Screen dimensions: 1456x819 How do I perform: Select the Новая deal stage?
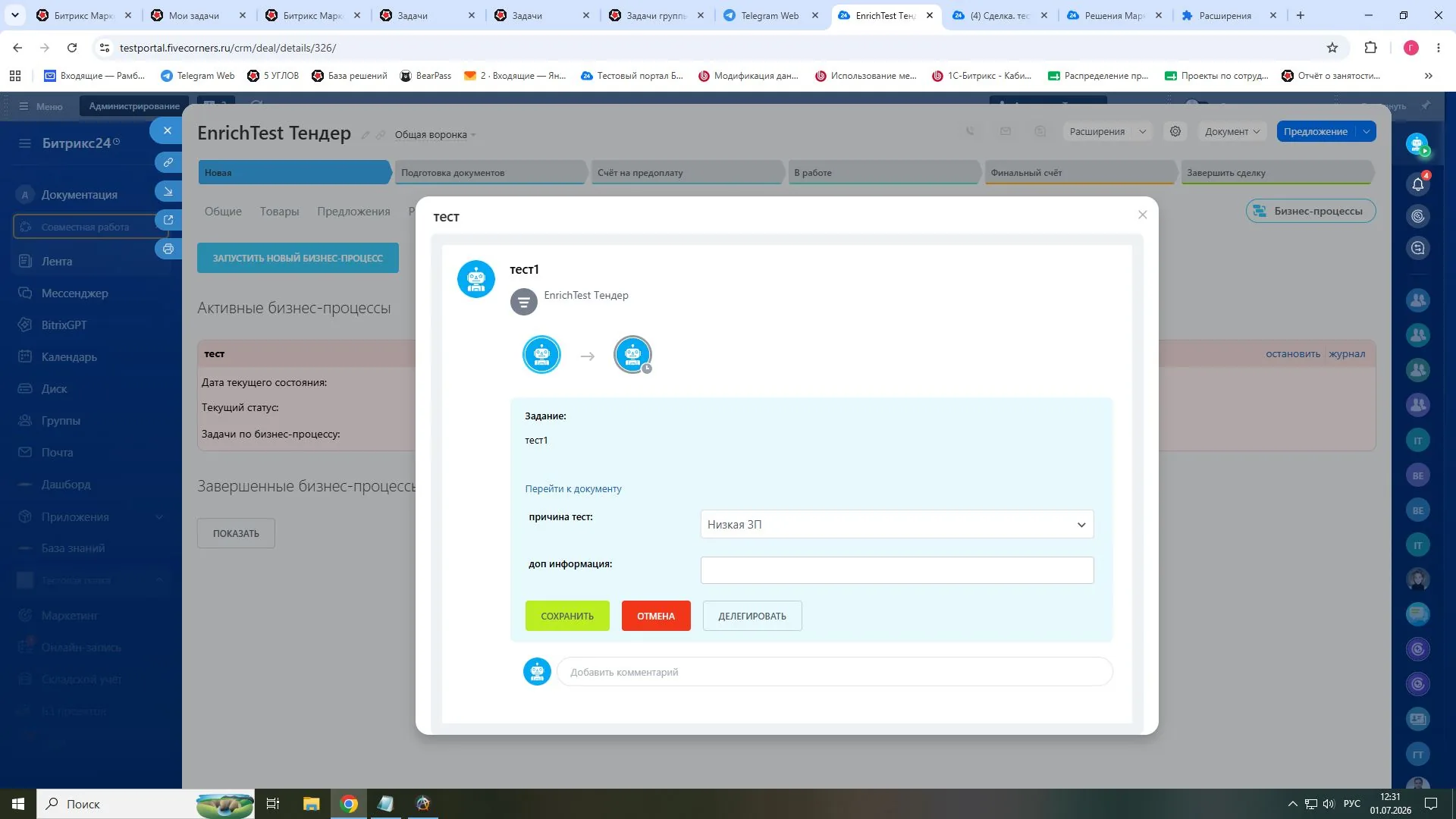294,172
